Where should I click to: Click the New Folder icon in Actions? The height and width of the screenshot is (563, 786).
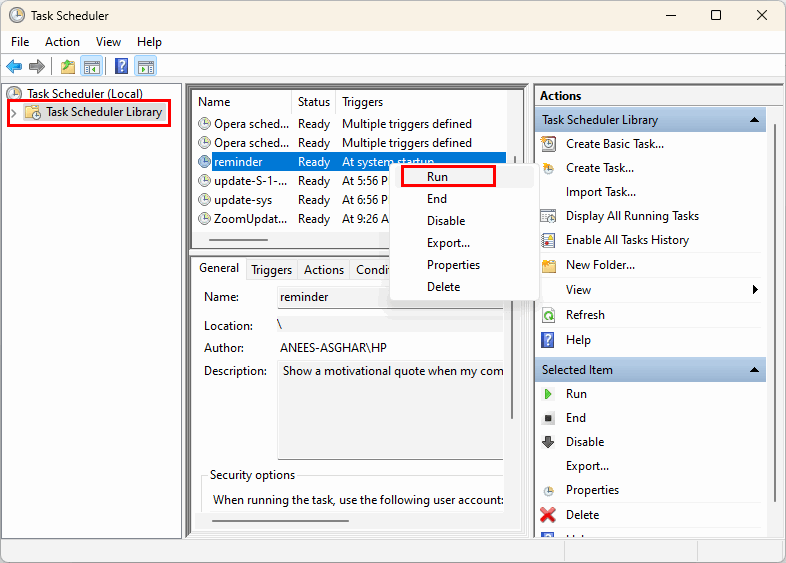point(548,265)
